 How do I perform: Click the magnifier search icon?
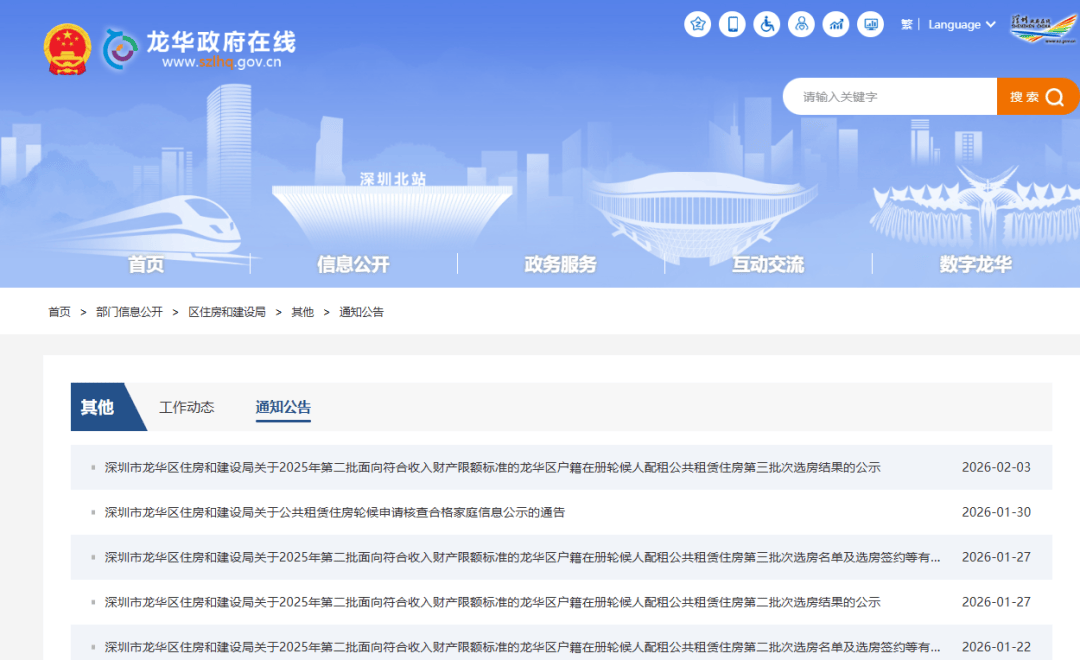[x=1055, y=96]
